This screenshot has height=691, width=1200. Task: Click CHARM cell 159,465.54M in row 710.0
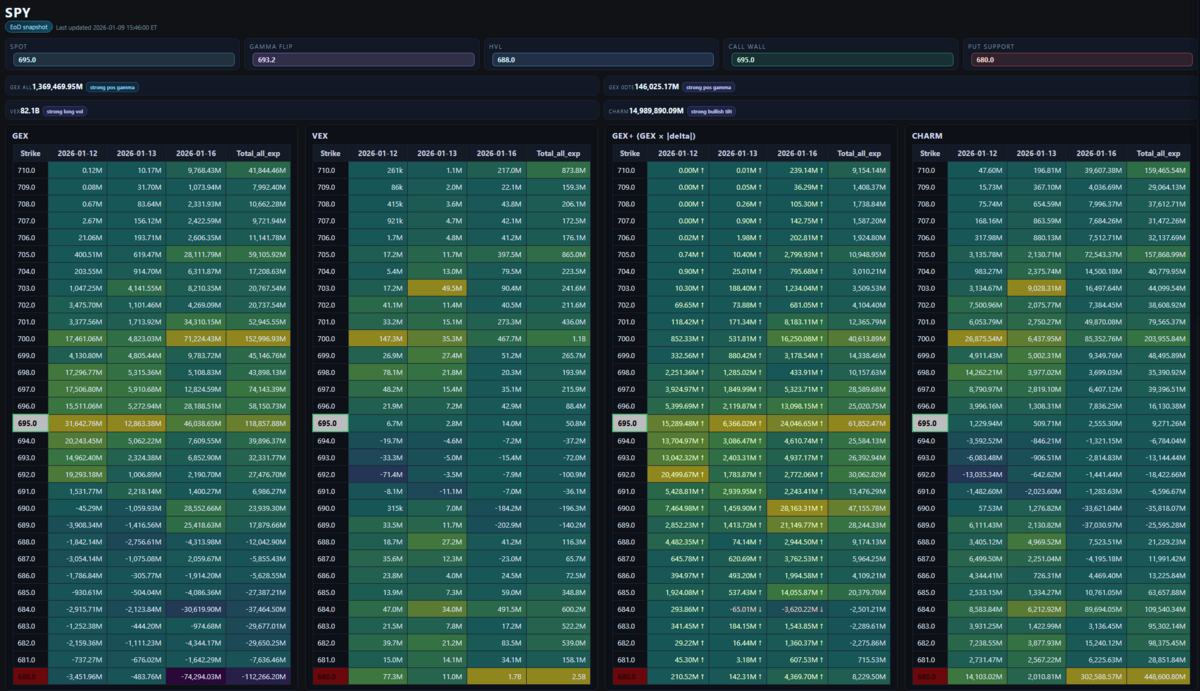(x=1159, y=170)
